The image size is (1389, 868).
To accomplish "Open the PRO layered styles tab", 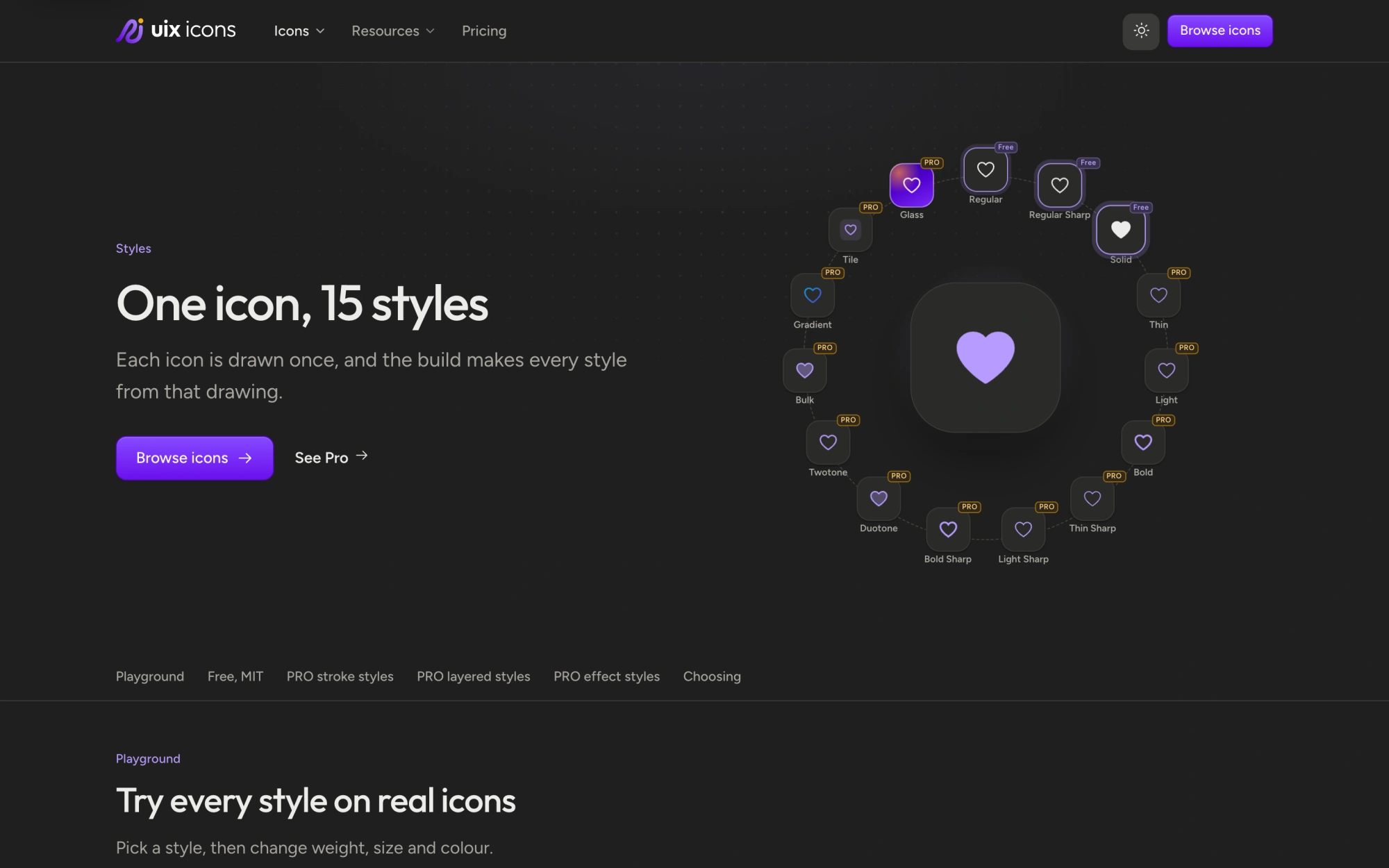I will click(x=474, y=676).
